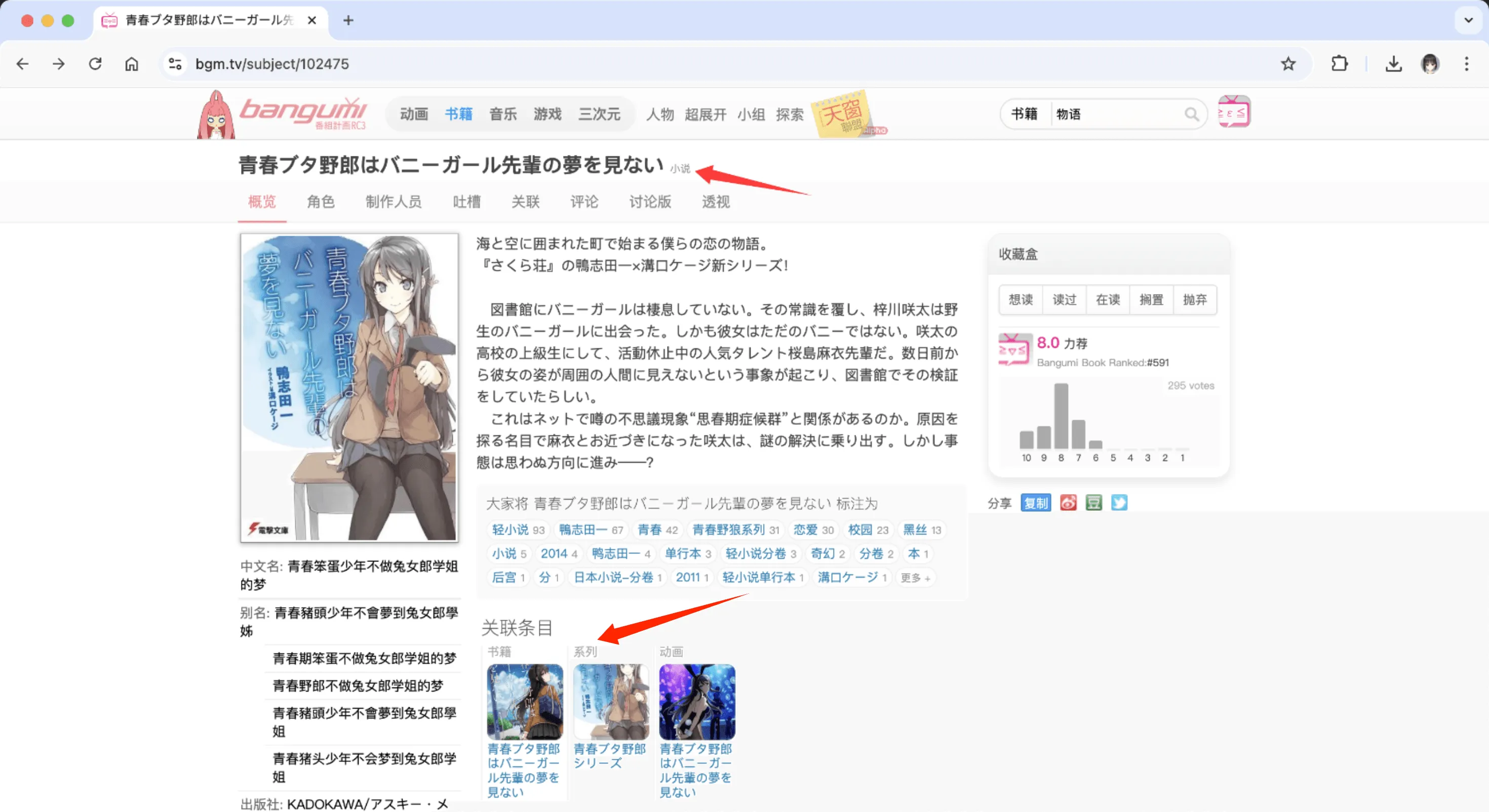
Task: Share to Twitter
Action: [x=1119, y=503]
